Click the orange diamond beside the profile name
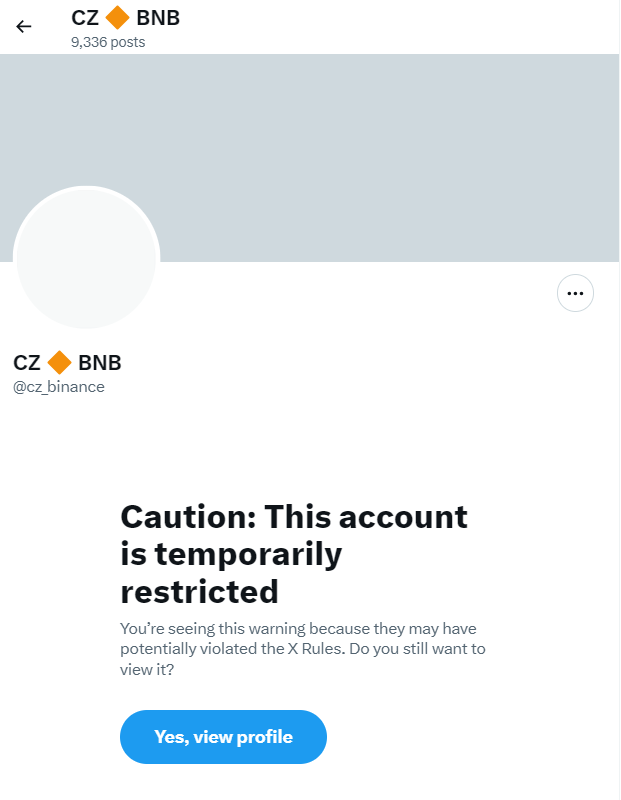This screenshot has height=800, width=621. (60, 362)
